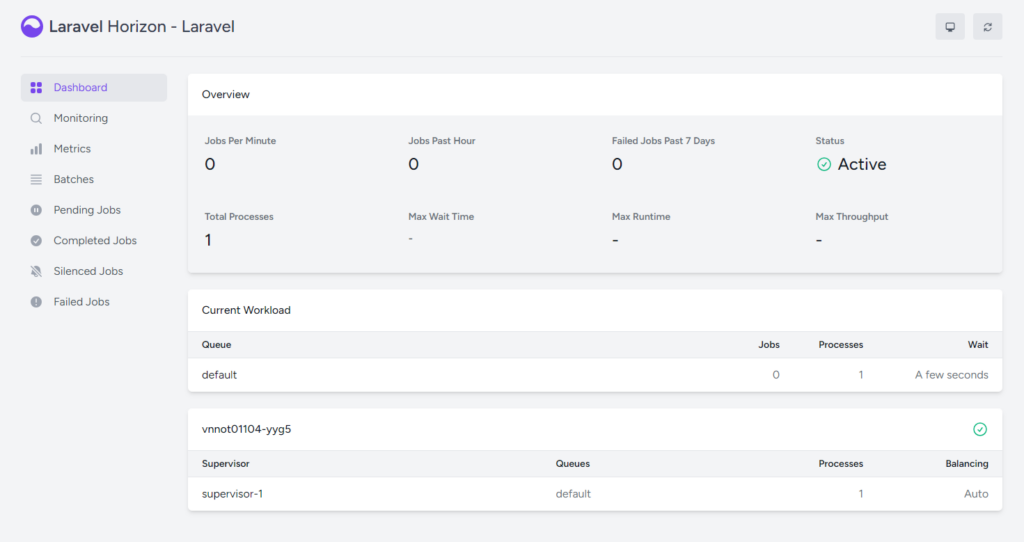Open the Batches page
This screenshot has height=542, width=1024.
(94, 180)
